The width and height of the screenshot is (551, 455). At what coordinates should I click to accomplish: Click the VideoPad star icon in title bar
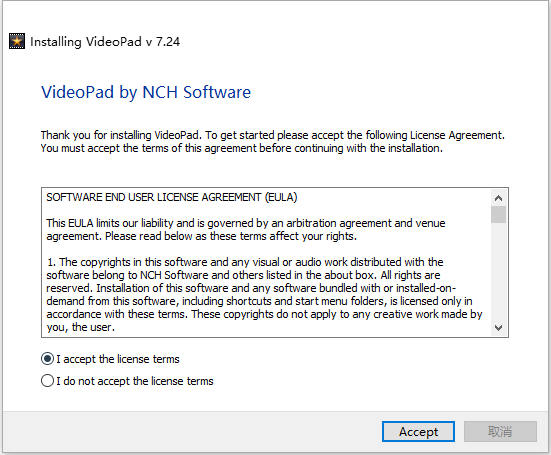click(17, 41)
